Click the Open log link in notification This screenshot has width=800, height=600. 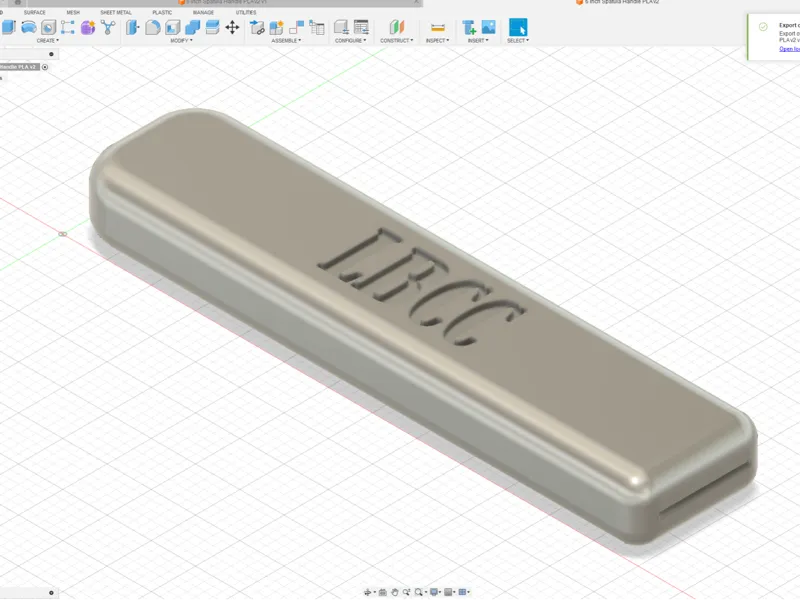790,49
